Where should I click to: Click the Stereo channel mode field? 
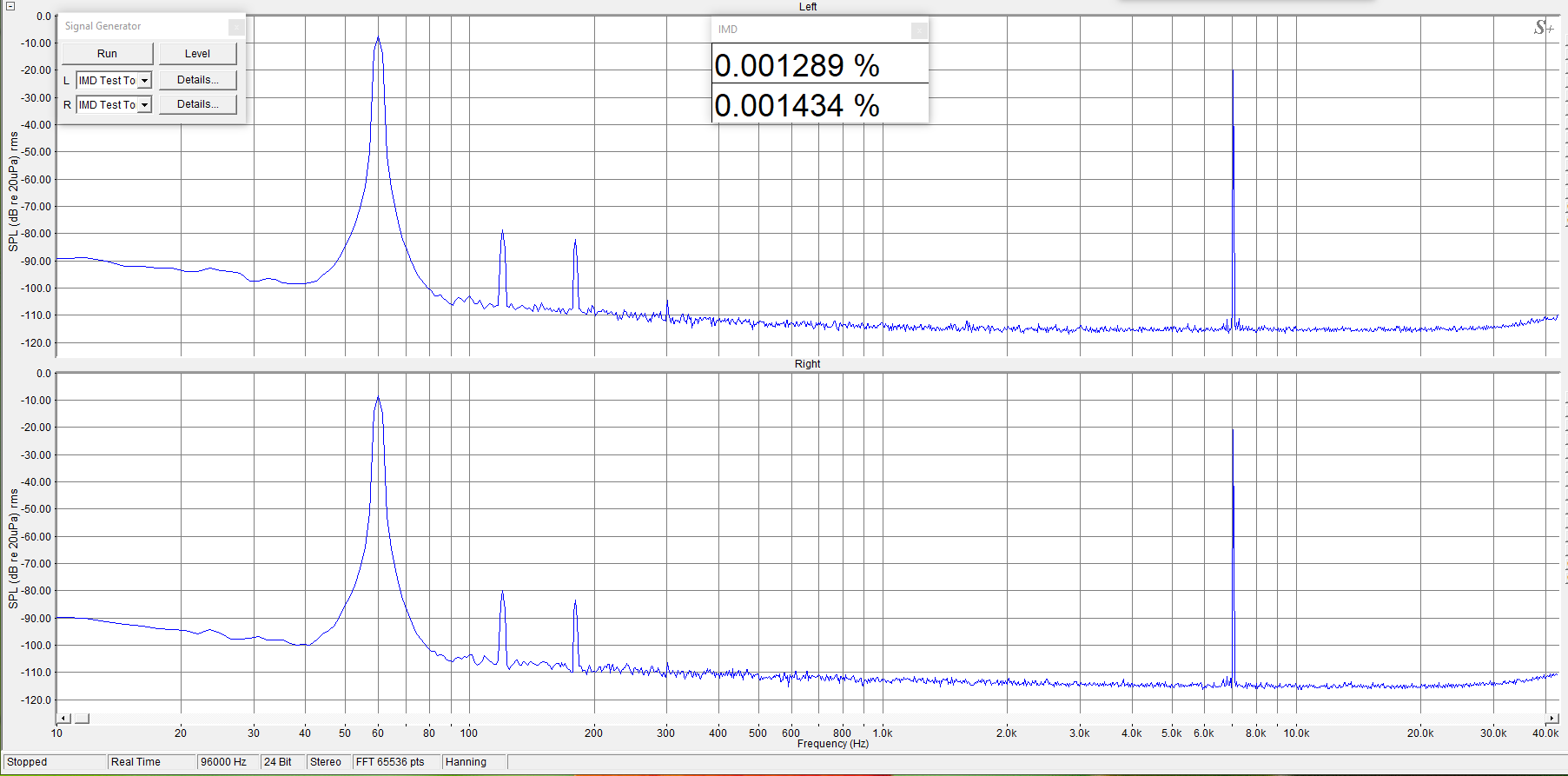coord(326,762)
